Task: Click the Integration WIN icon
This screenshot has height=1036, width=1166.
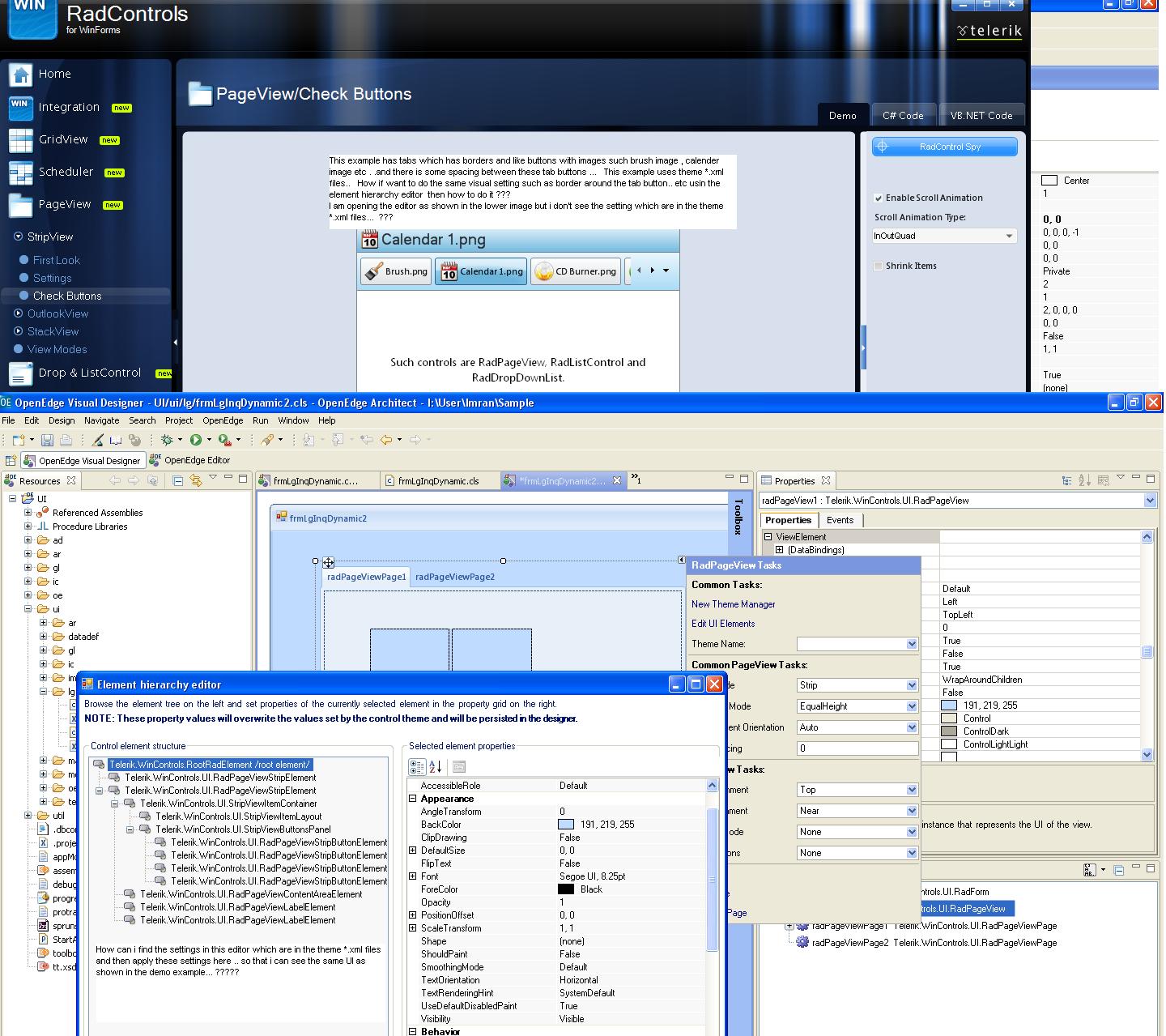Action: pyautogui.click(x=20, y=107)
